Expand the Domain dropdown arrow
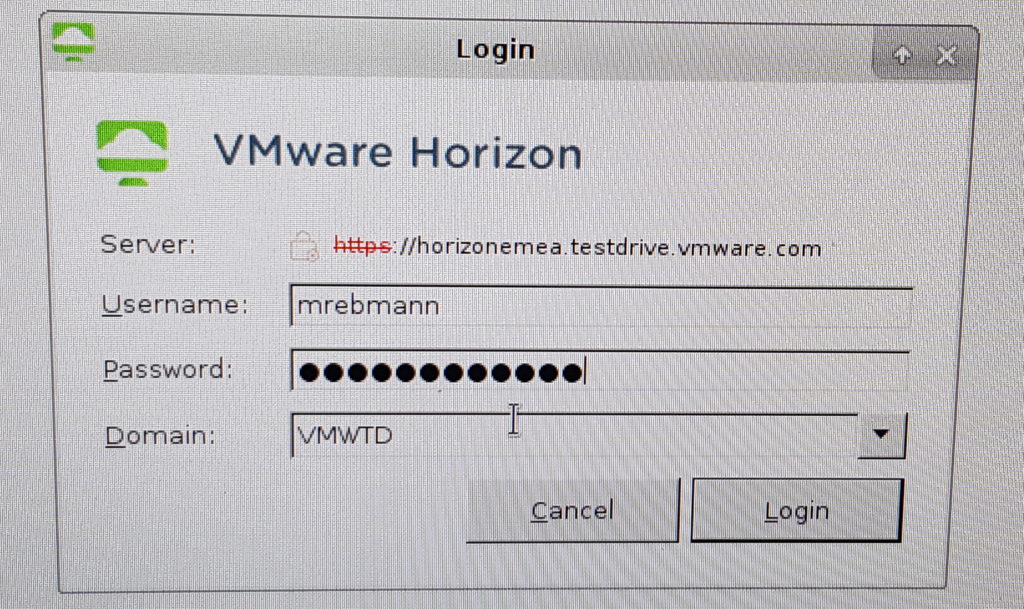The width and height of the screenshot is (1024, 609). (882, 435)
